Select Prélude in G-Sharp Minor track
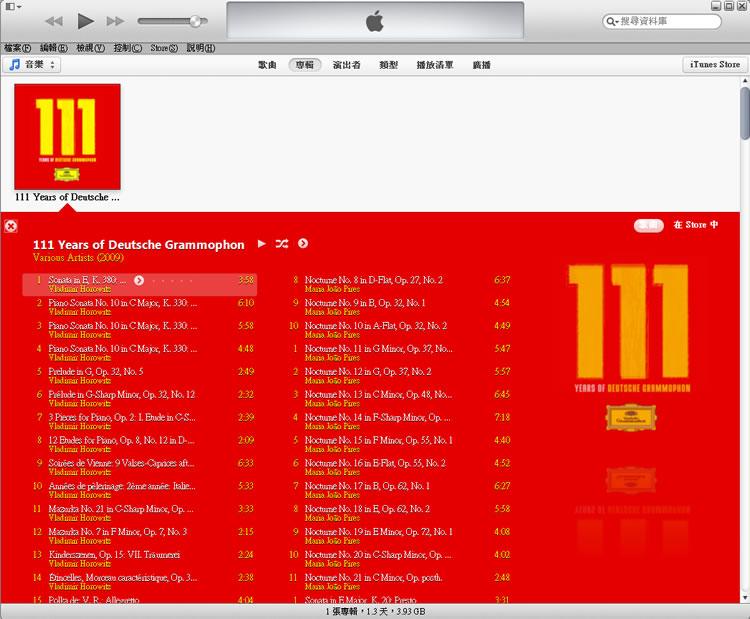This screenshot has height=619, width=750. (140, 398)
